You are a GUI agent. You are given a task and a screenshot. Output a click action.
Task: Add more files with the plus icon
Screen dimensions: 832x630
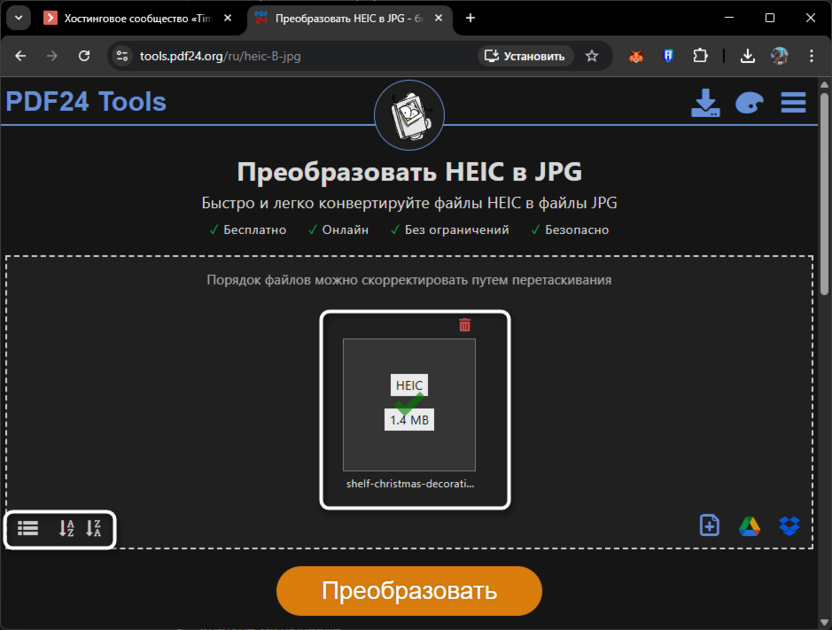[709, 525]
